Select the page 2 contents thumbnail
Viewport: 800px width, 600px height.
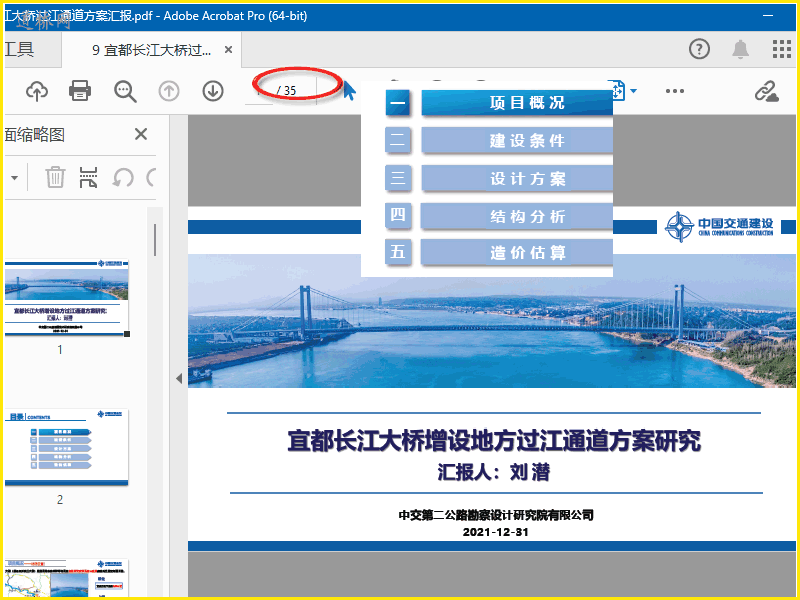click(66, 446)
